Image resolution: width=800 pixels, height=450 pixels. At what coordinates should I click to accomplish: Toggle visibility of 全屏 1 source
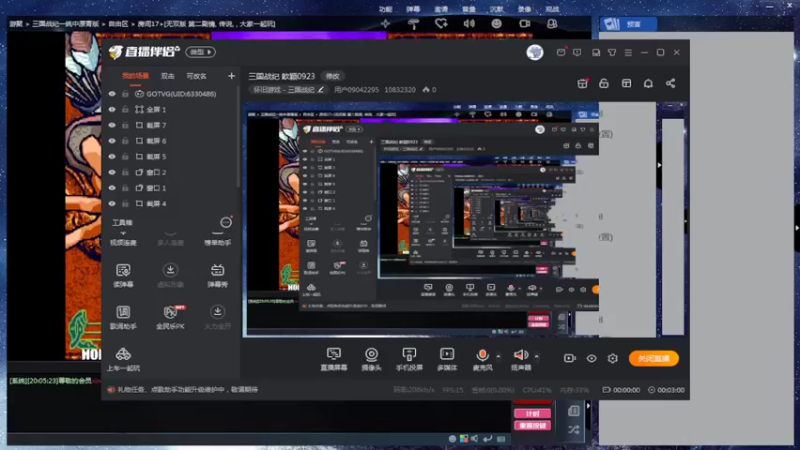(112, 109)
